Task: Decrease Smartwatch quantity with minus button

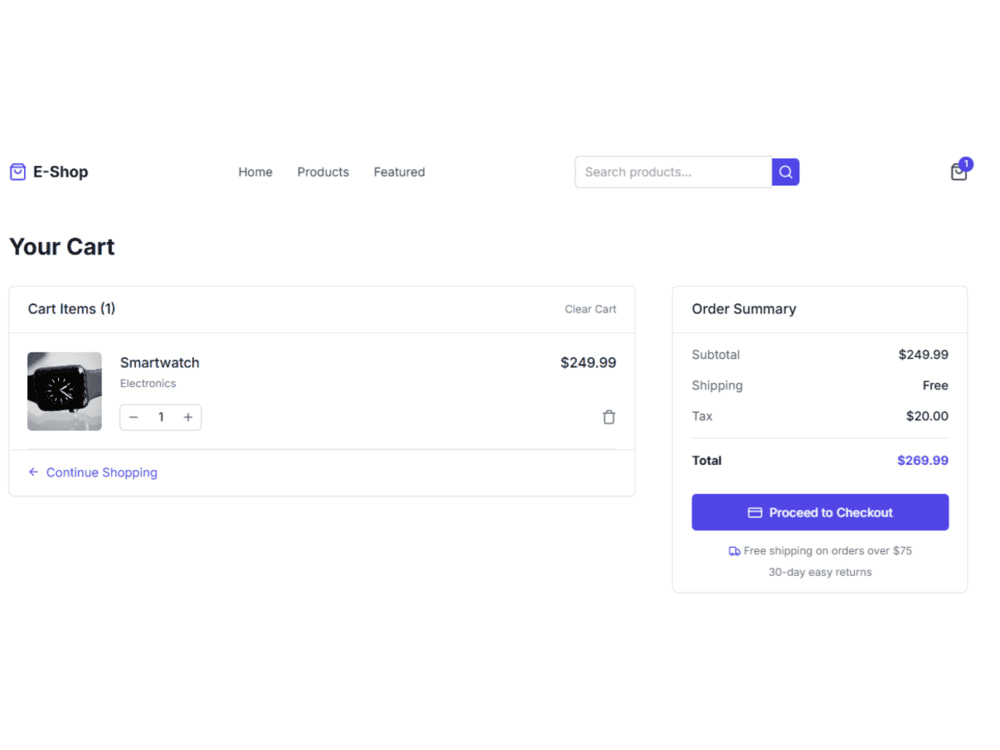Action: click(133, 417)
